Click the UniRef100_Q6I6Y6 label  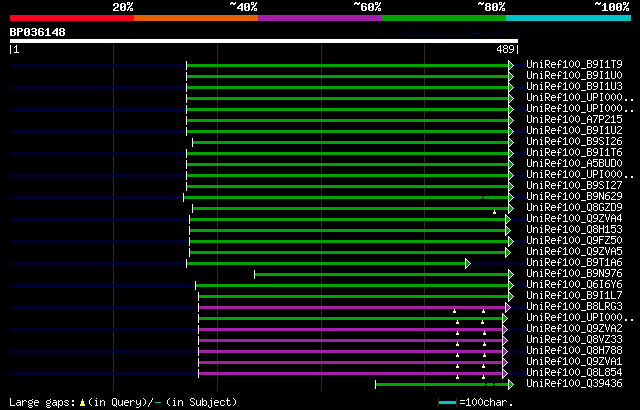tap(574, 285)
